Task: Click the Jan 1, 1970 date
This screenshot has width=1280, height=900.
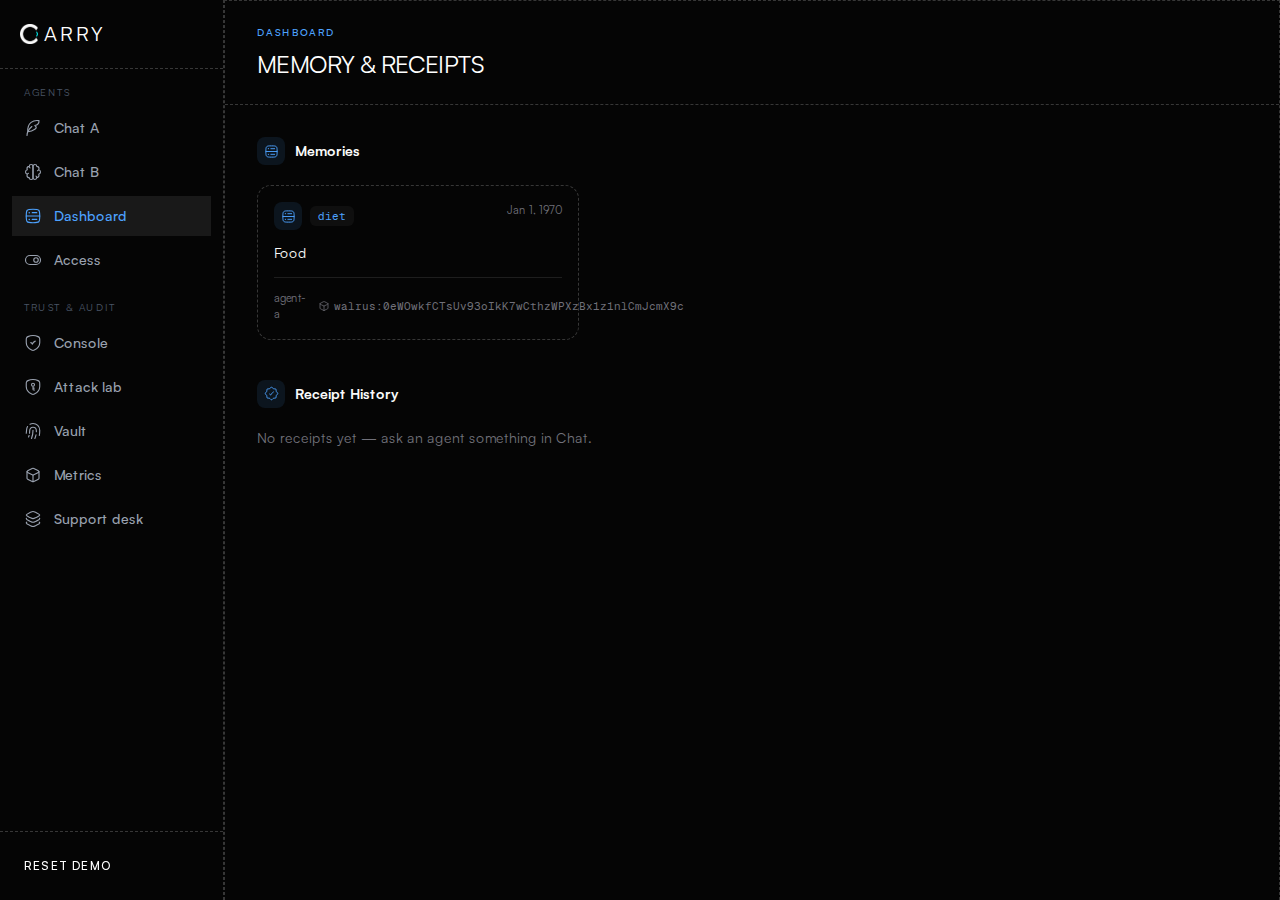Action: click(534, 210)
